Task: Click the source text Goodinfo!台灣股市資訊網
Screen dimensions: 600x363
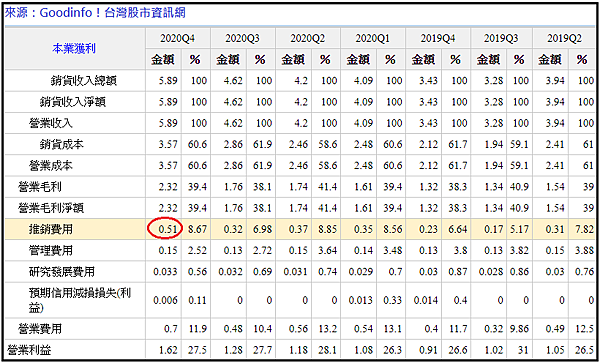Action: [x=113, y=13]
